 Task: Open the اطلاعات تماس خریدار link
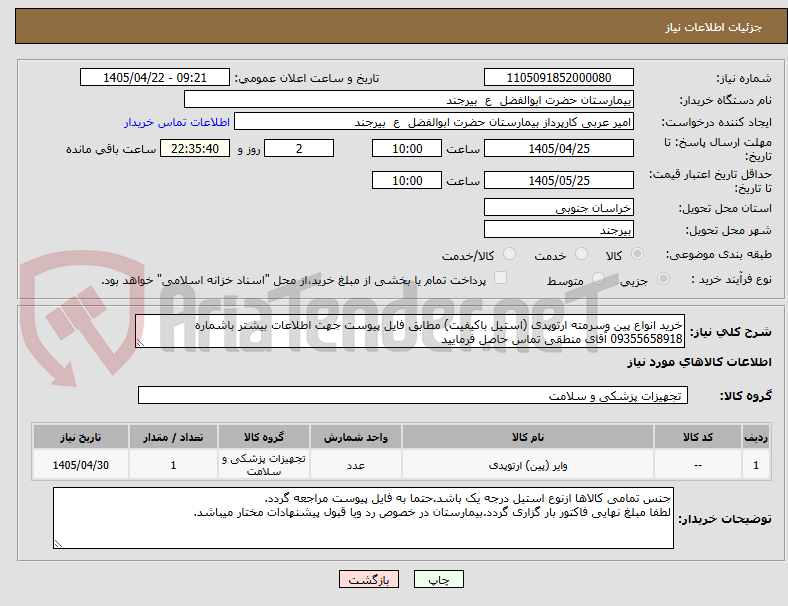[x=177, y=122]
